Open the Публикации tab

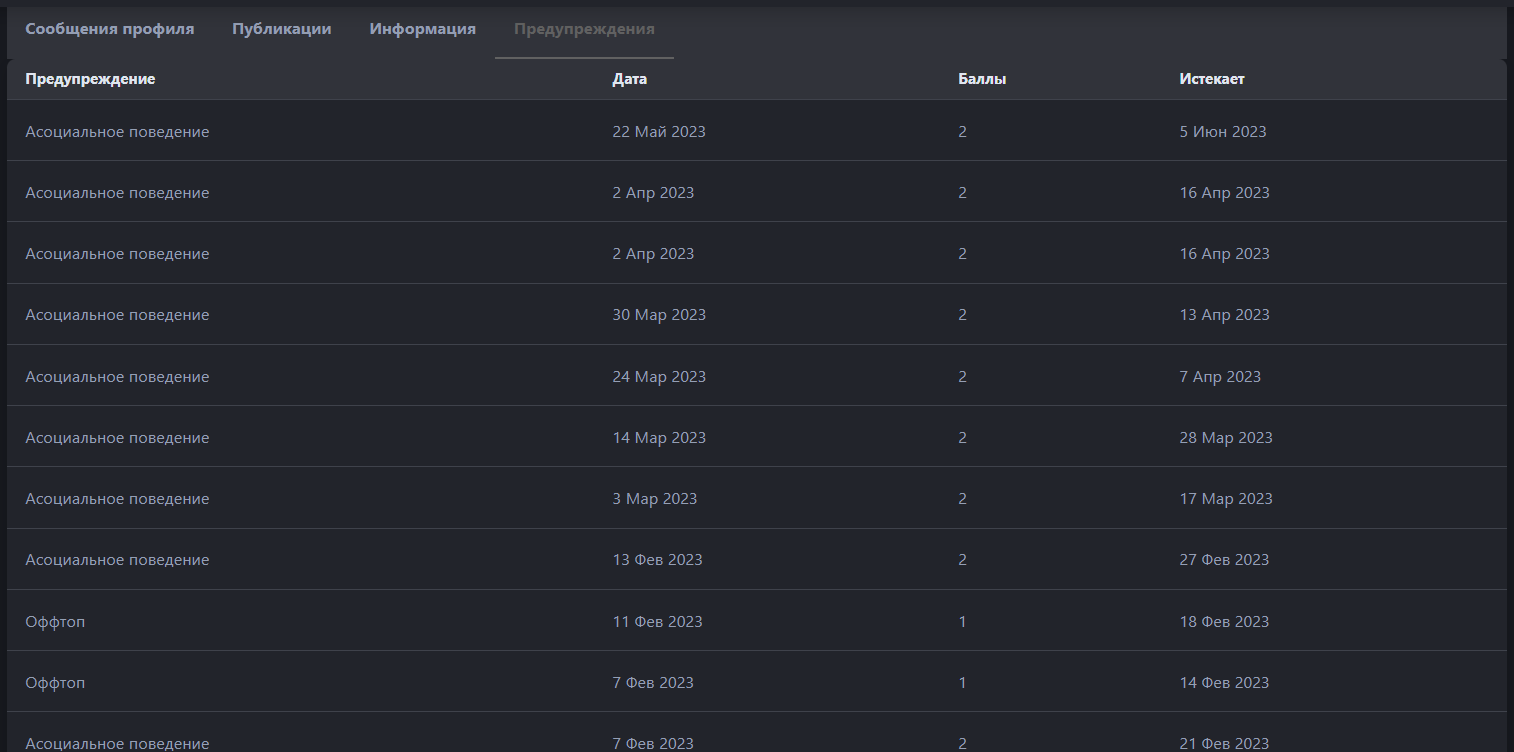tap(282, 29)
